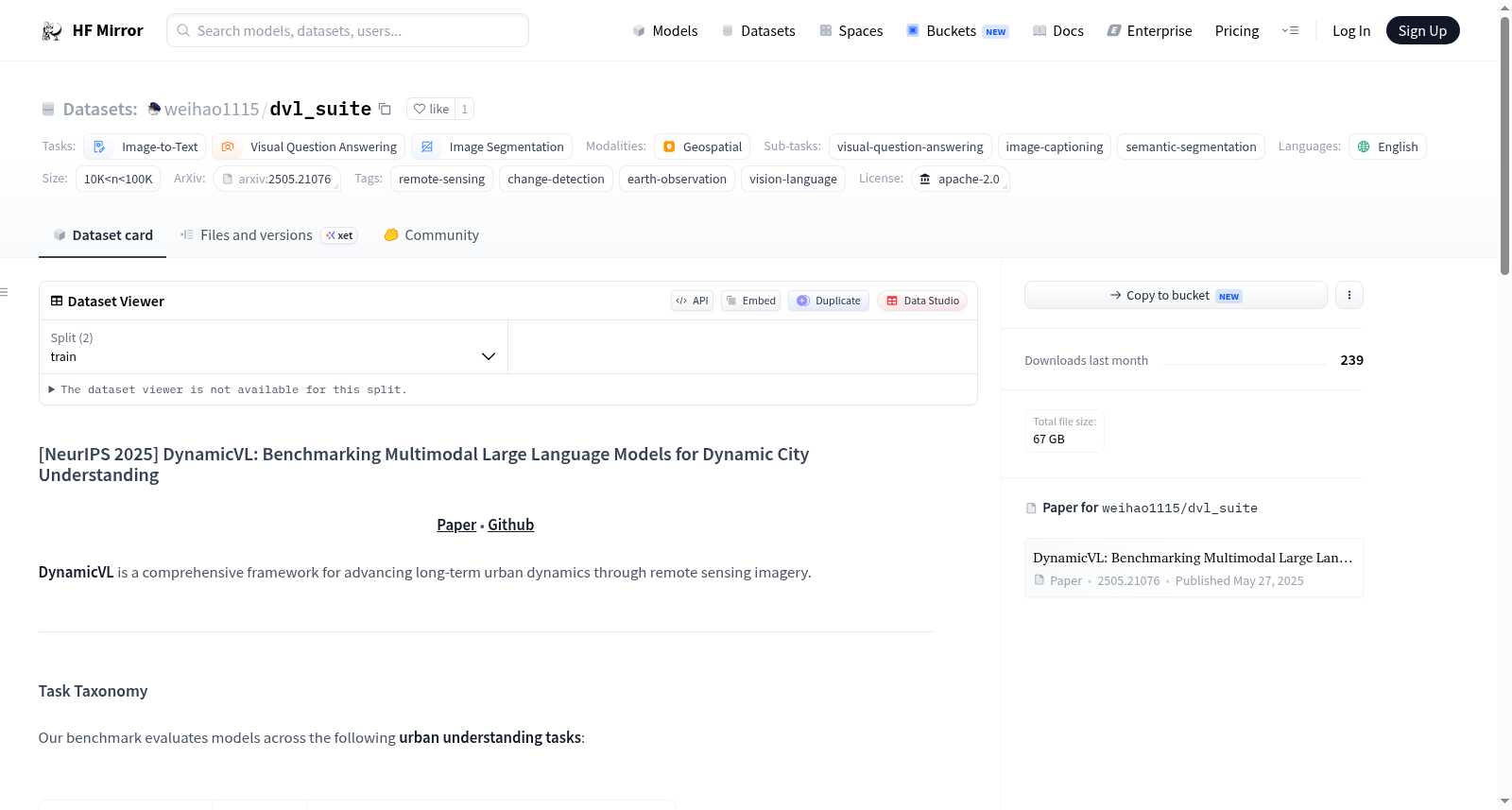The height and width of the screenshot is (810, 1512).
Task: Select the Image-to-Text task tag
Action: tap(145, 146)
